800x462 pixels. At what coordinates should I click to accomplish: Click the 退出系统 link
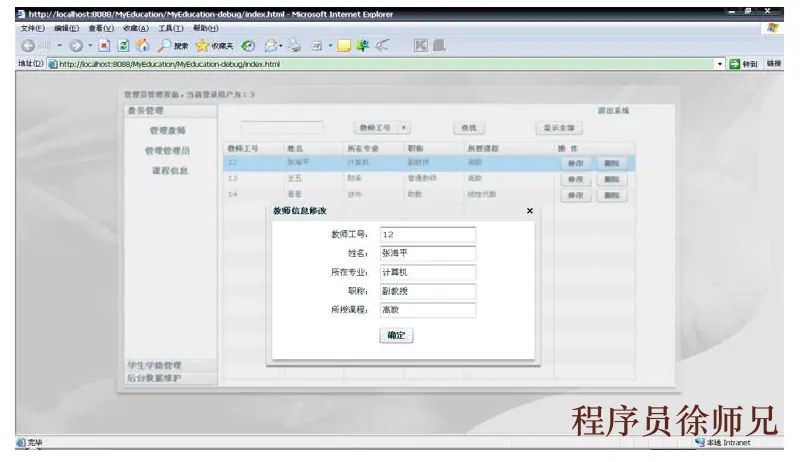[x=613, y=111]
